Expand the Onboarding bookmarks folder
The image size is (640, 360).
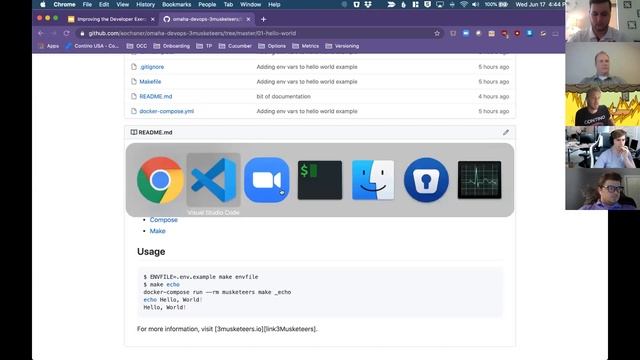pos(172,46)
